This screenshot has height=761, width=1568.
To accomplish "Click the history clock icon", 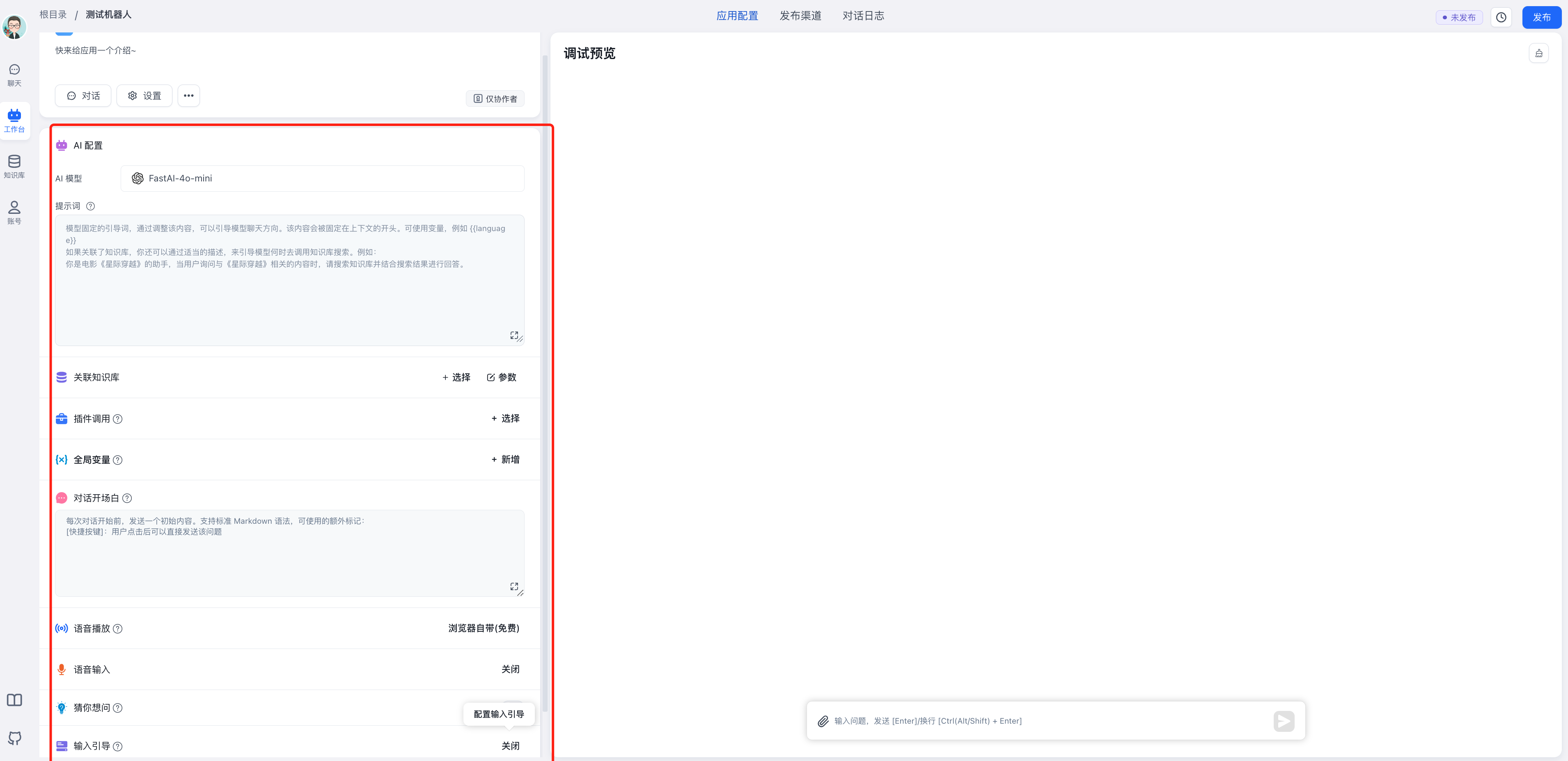I will pos(1501,17).
